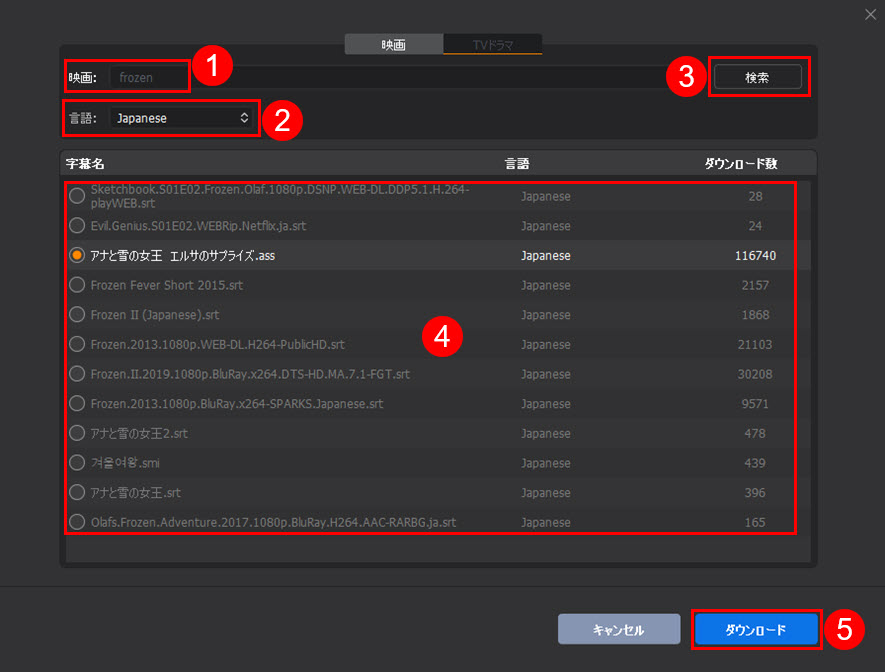Image resolution: width=885 pixels, height=672 pixels.
Task: Select Frozen.2013 WEB-DL PublicHD subtitle
Action: (77, 344)
